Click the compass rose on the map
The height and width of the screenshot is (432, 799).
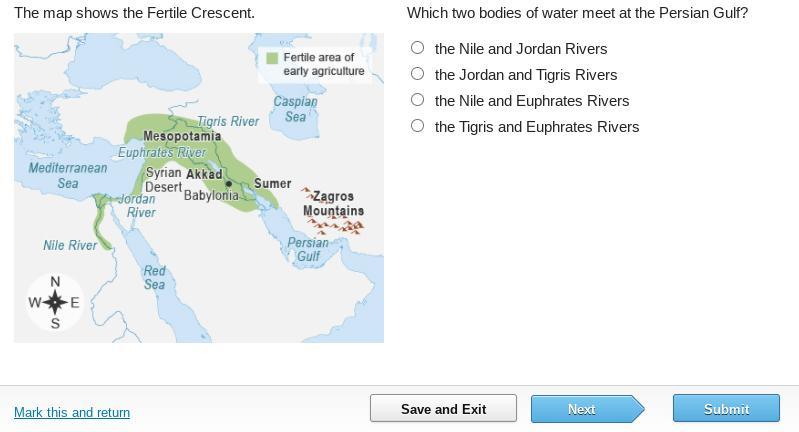pos(55,302)
